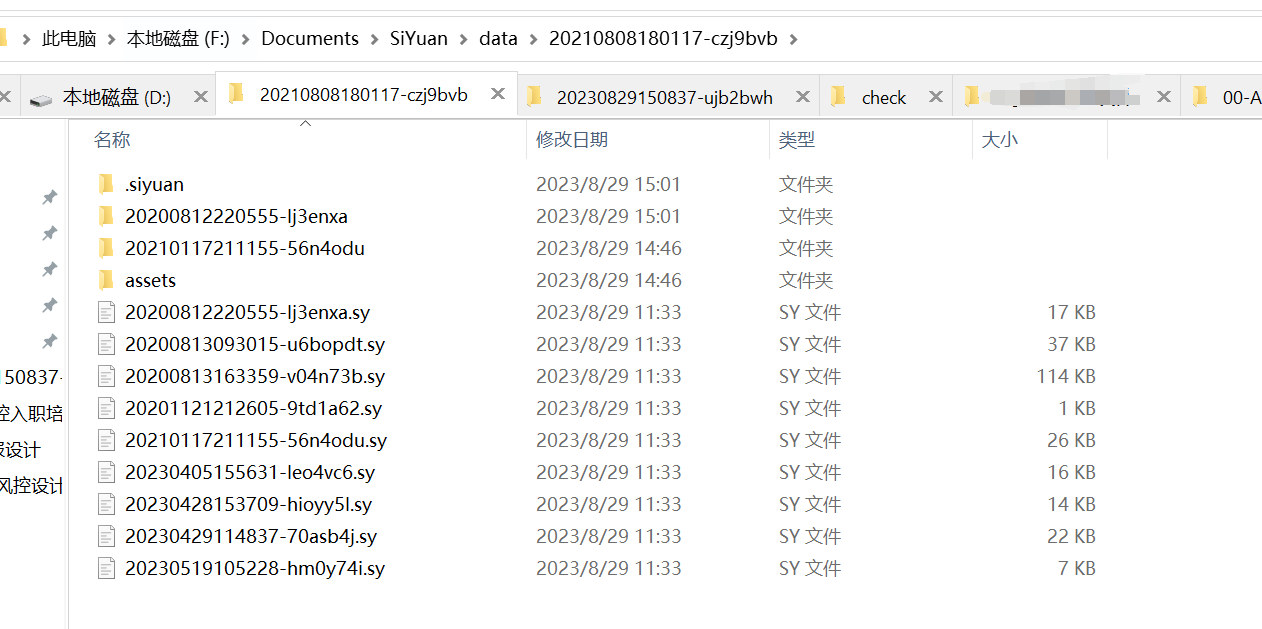Screen dimensions: 1262x629
Task: Click the assets folder icon
Action: coord(107,280)
